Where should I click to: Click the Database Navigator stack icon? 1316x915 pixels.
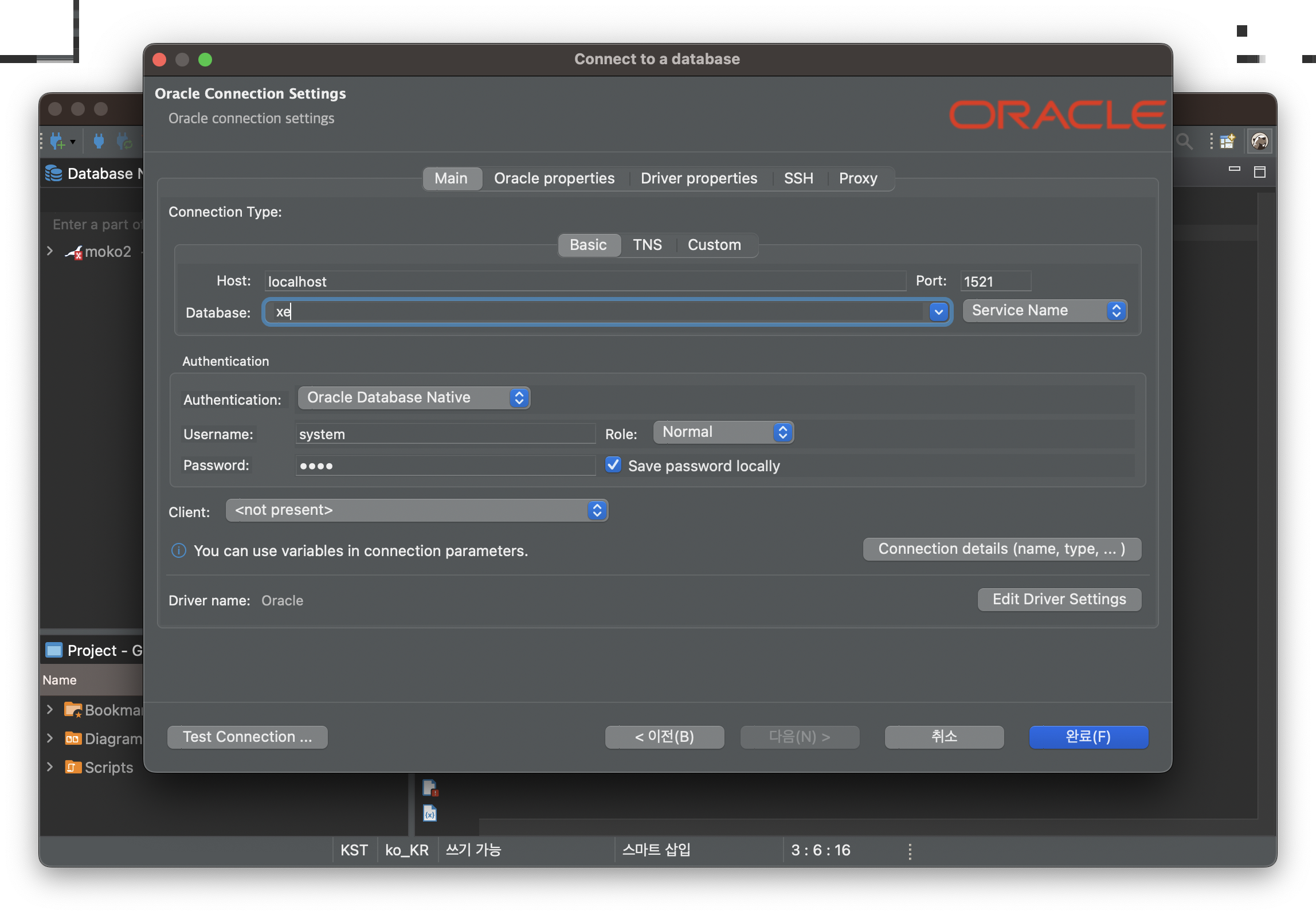(54, 173)
